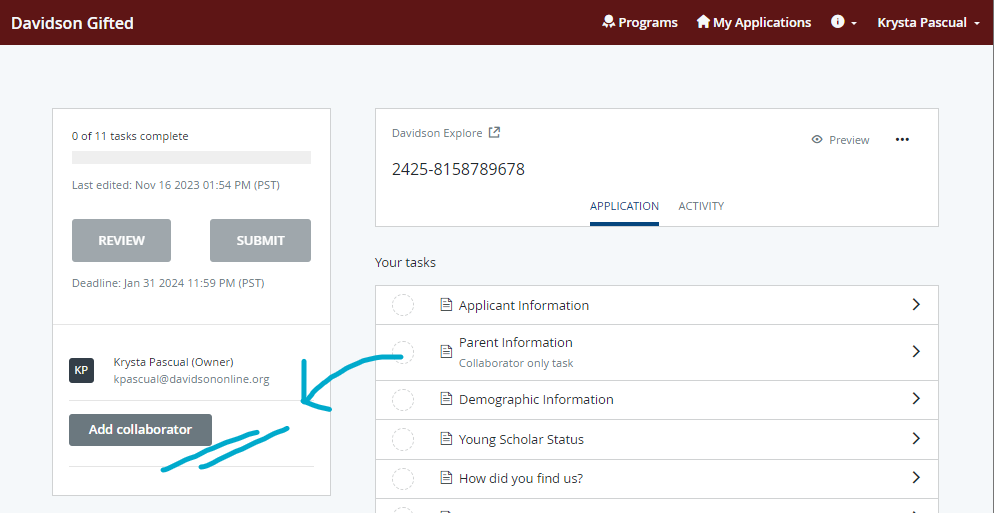Screen dimensions: 994x513
Task: Open the Demographic Information task
Action: 657,399
